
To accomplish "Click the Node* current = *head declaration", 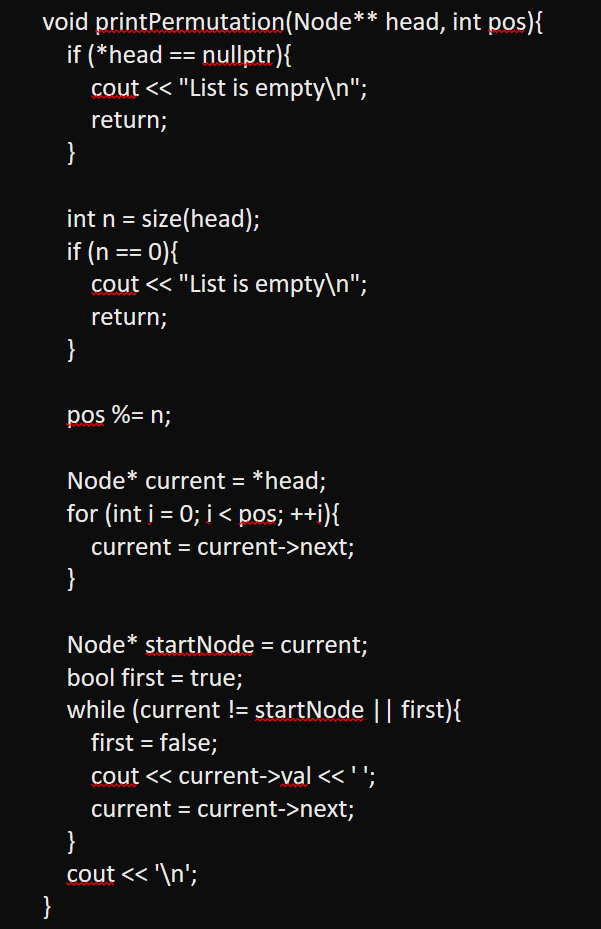I will click(196, 481).
